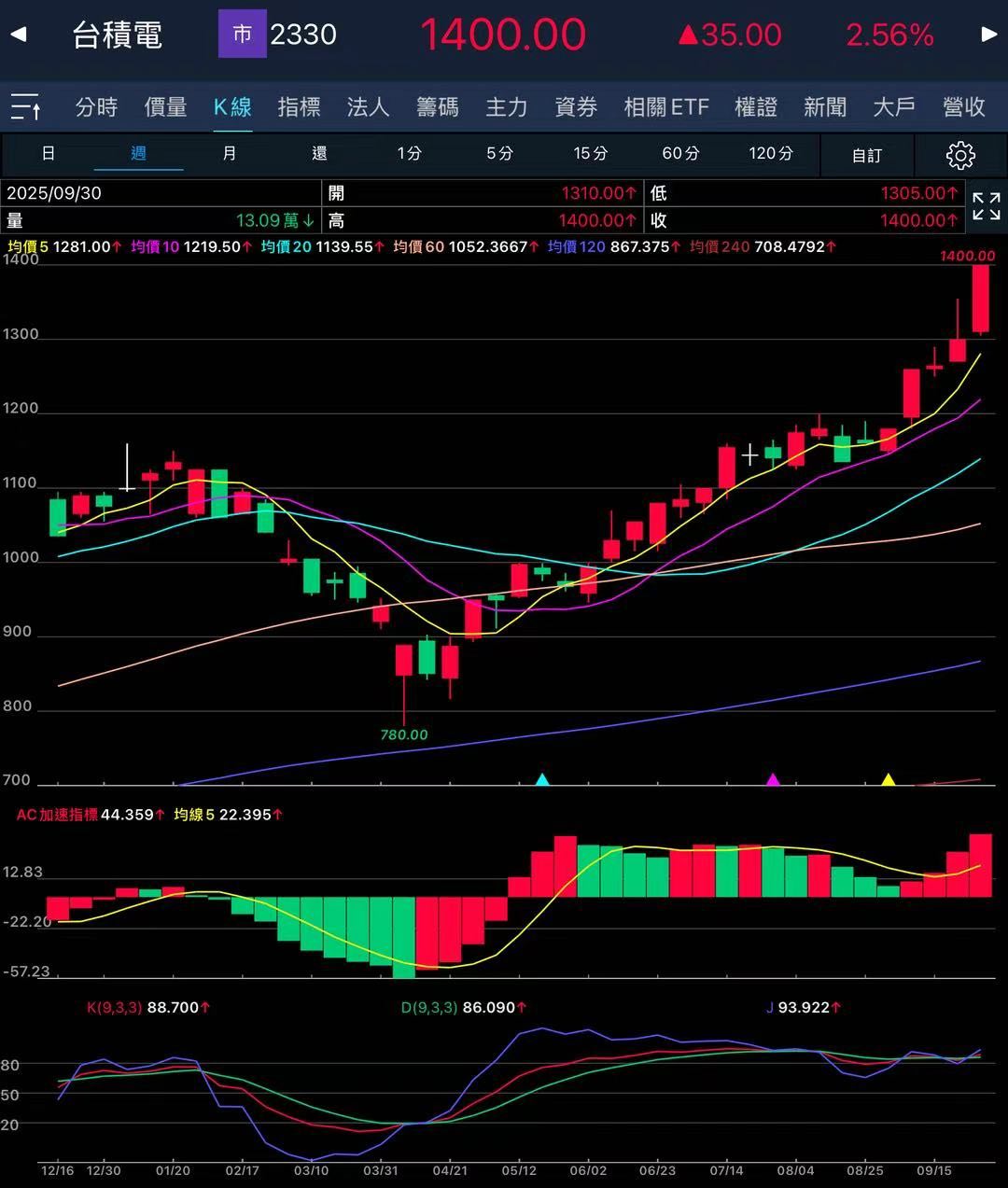Open the 指標 tab
The width and height of the screenshot is (1008, 1188).
pyautogui.click(x=300, y=107)
